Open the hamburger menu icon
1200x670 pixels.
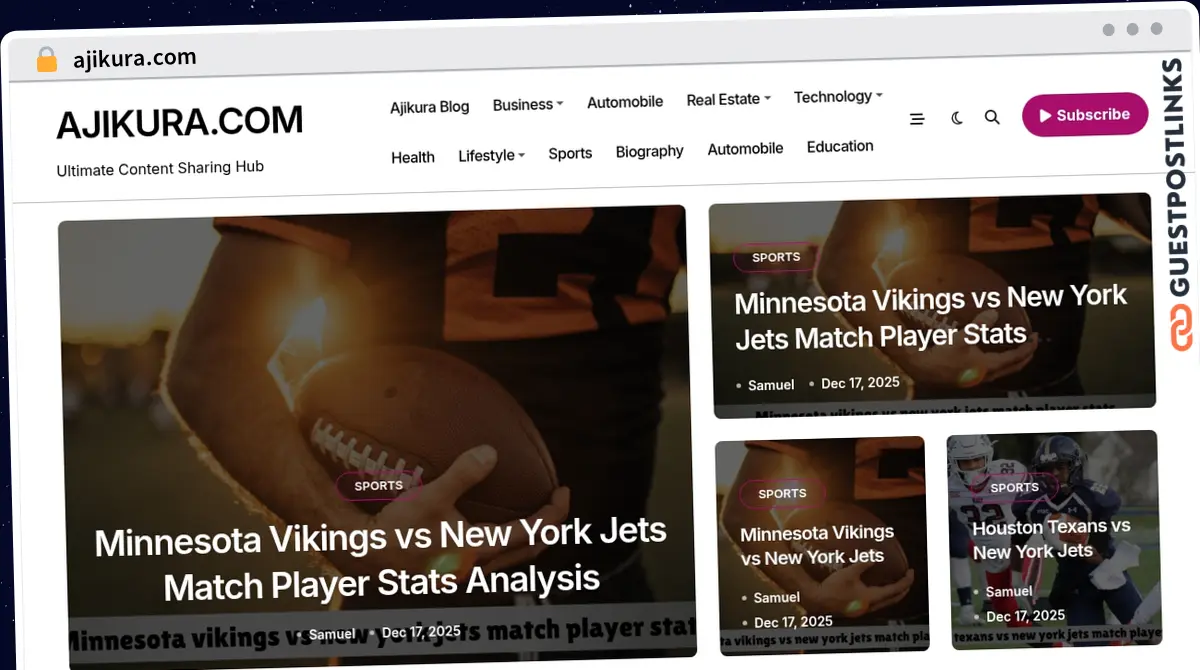917,119
